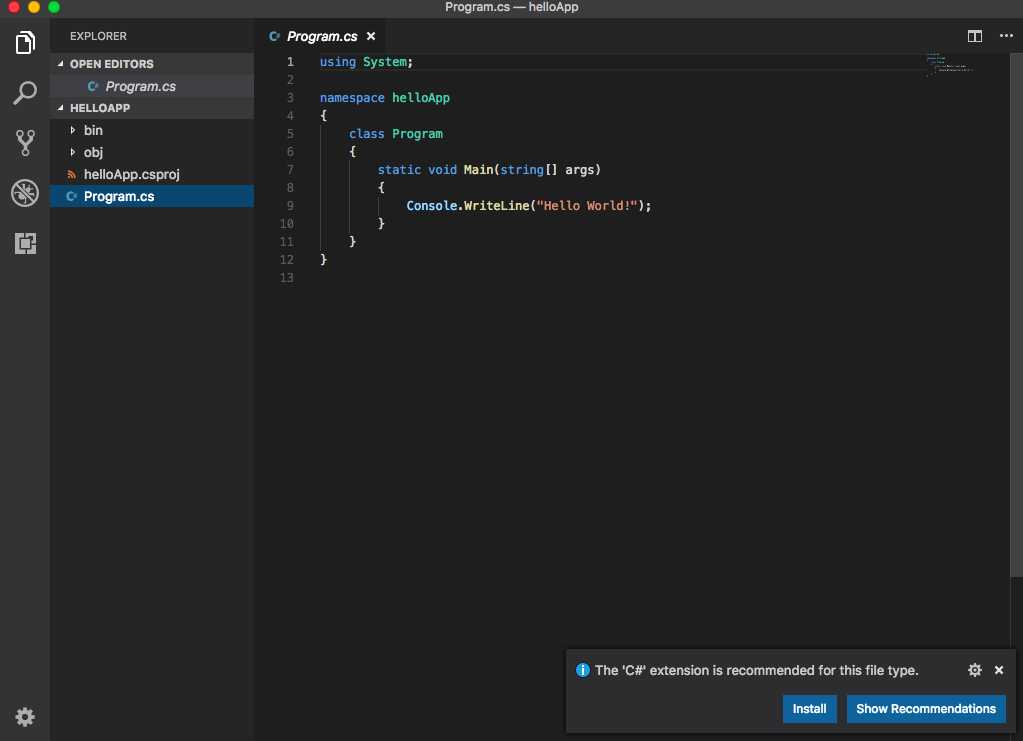
Task: Close the Program.cs editor tab
Action: (x=371, y=37)
